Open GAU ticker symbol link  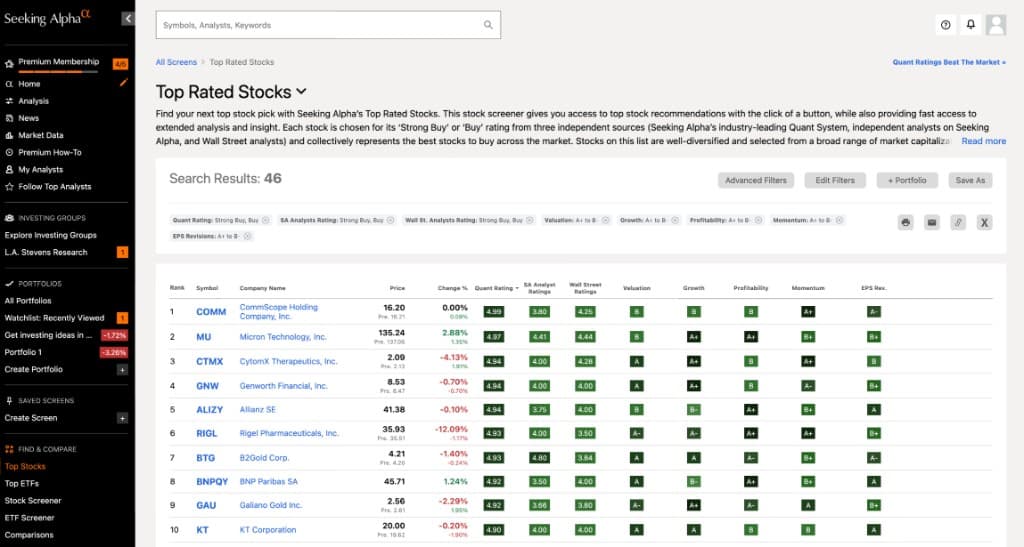[206, 505]
